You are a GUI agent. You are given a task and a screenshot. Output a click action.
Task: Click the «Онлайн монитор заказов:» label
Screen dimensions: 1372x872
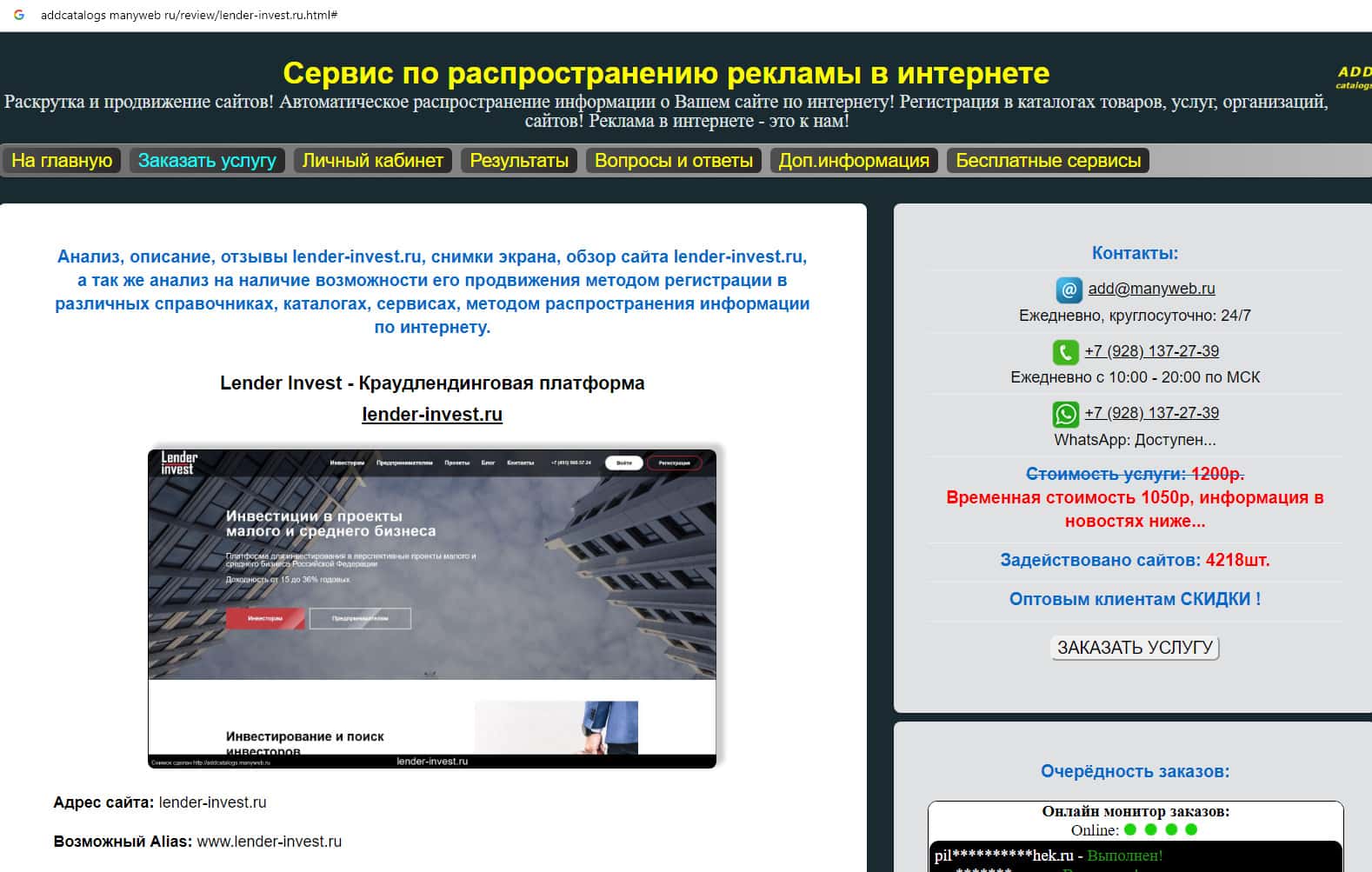(x=1136, y=811)
